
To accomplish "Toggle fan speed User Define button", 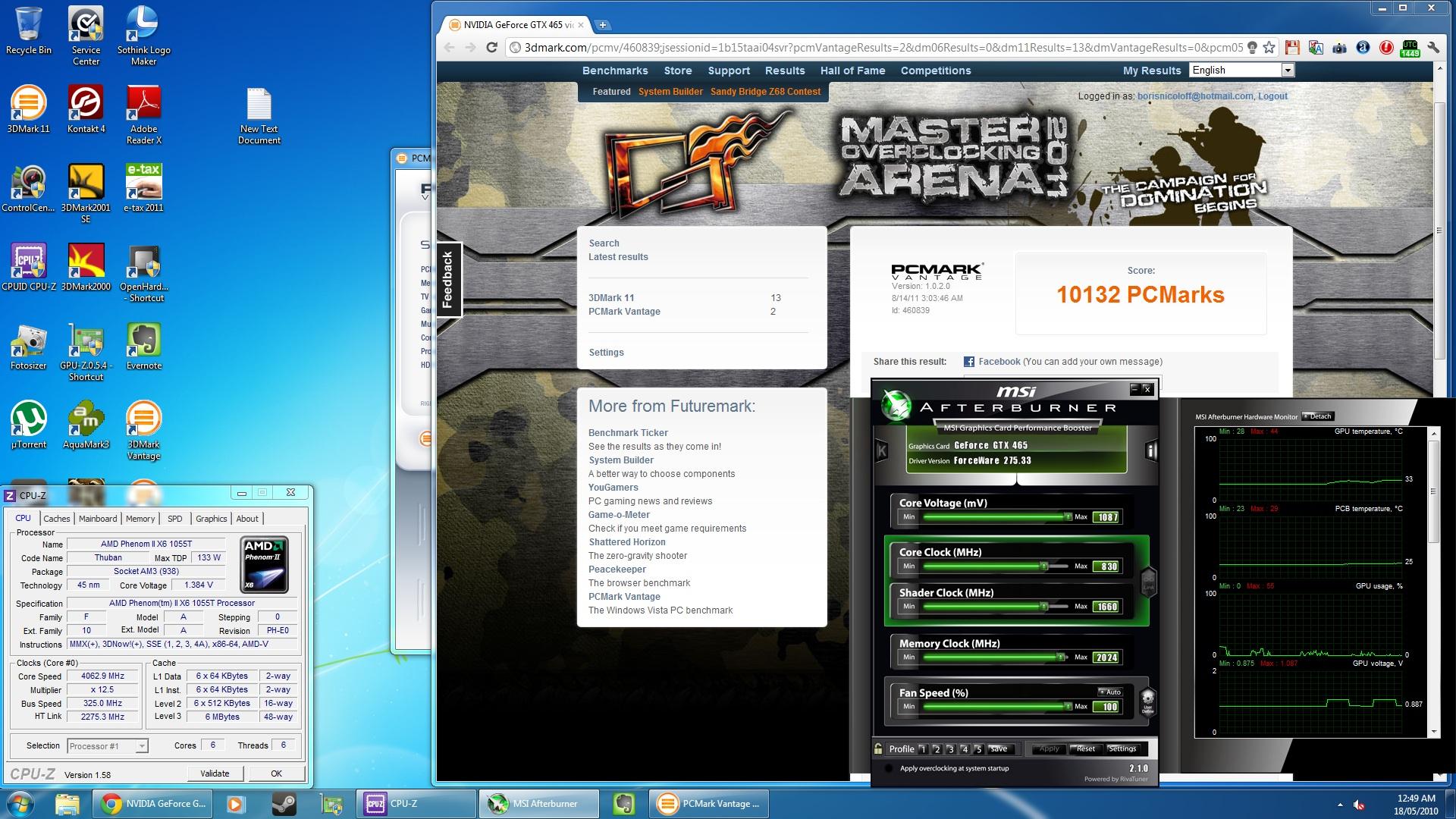I will click(1148, 701).
